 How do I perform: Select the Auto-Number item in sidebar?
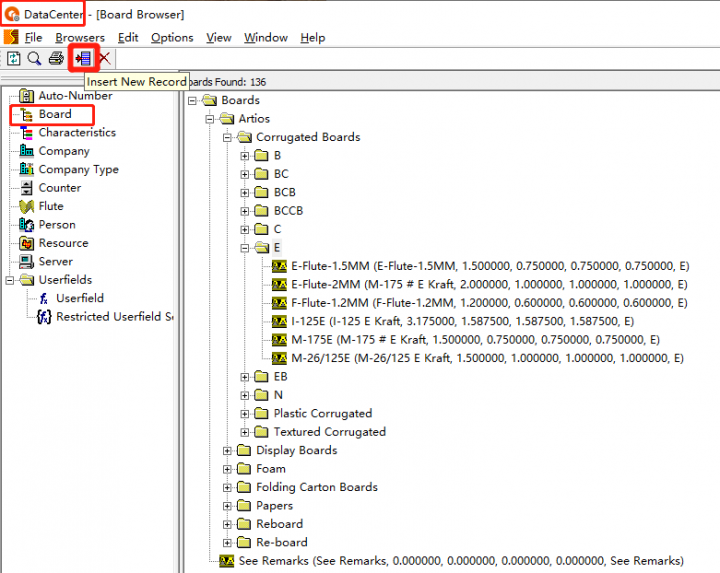[75, 96]
